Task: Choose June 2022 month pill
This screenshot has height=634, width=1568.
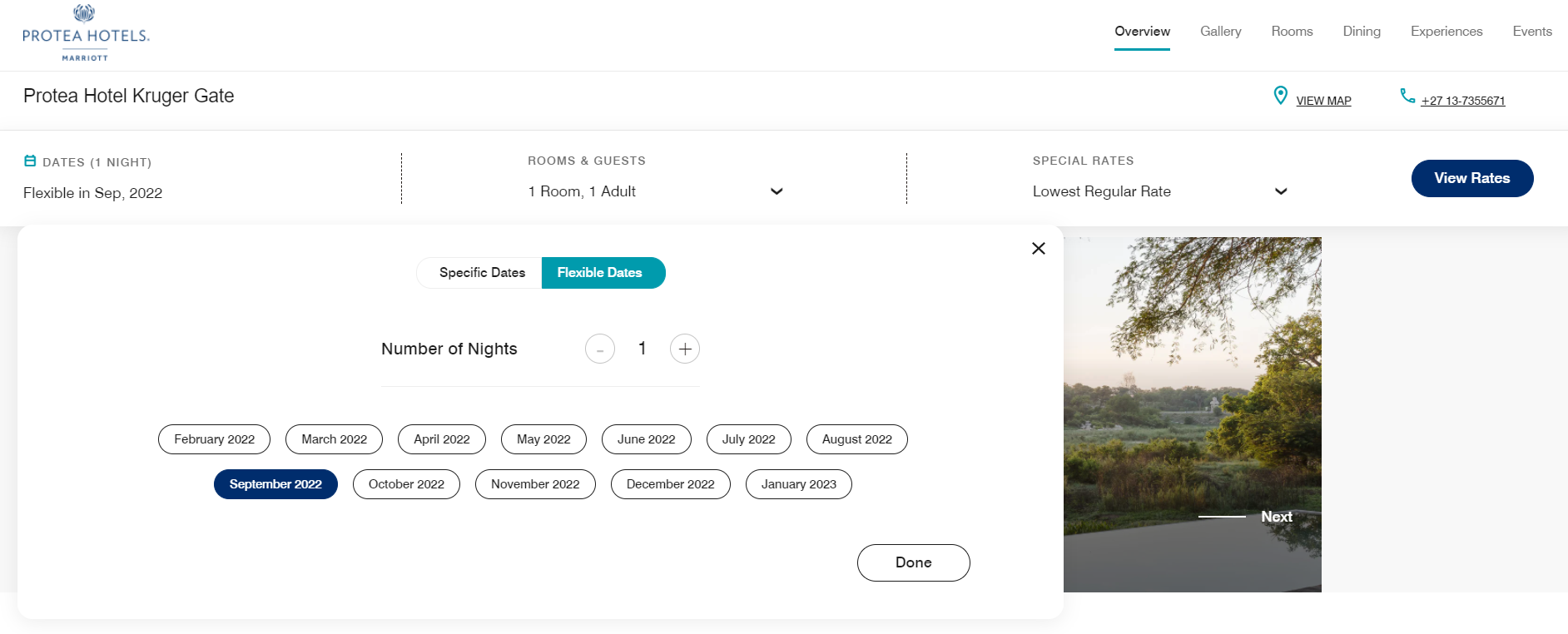Action: pyautogui.click(x=647, y=439)
